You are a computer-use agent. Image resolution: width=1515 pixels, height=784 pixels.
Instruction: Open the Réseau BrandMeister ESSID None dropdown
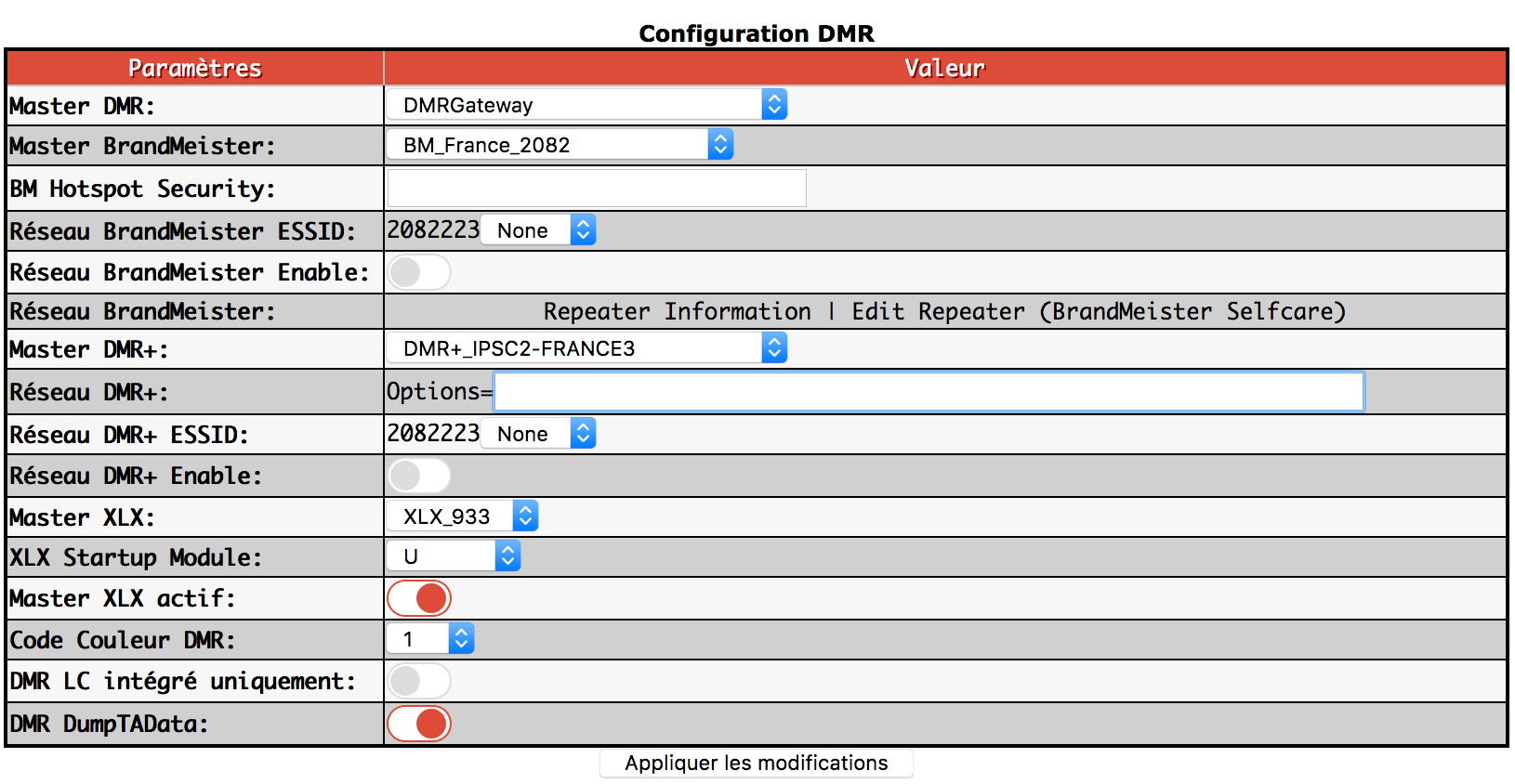[x=538, y=230]
